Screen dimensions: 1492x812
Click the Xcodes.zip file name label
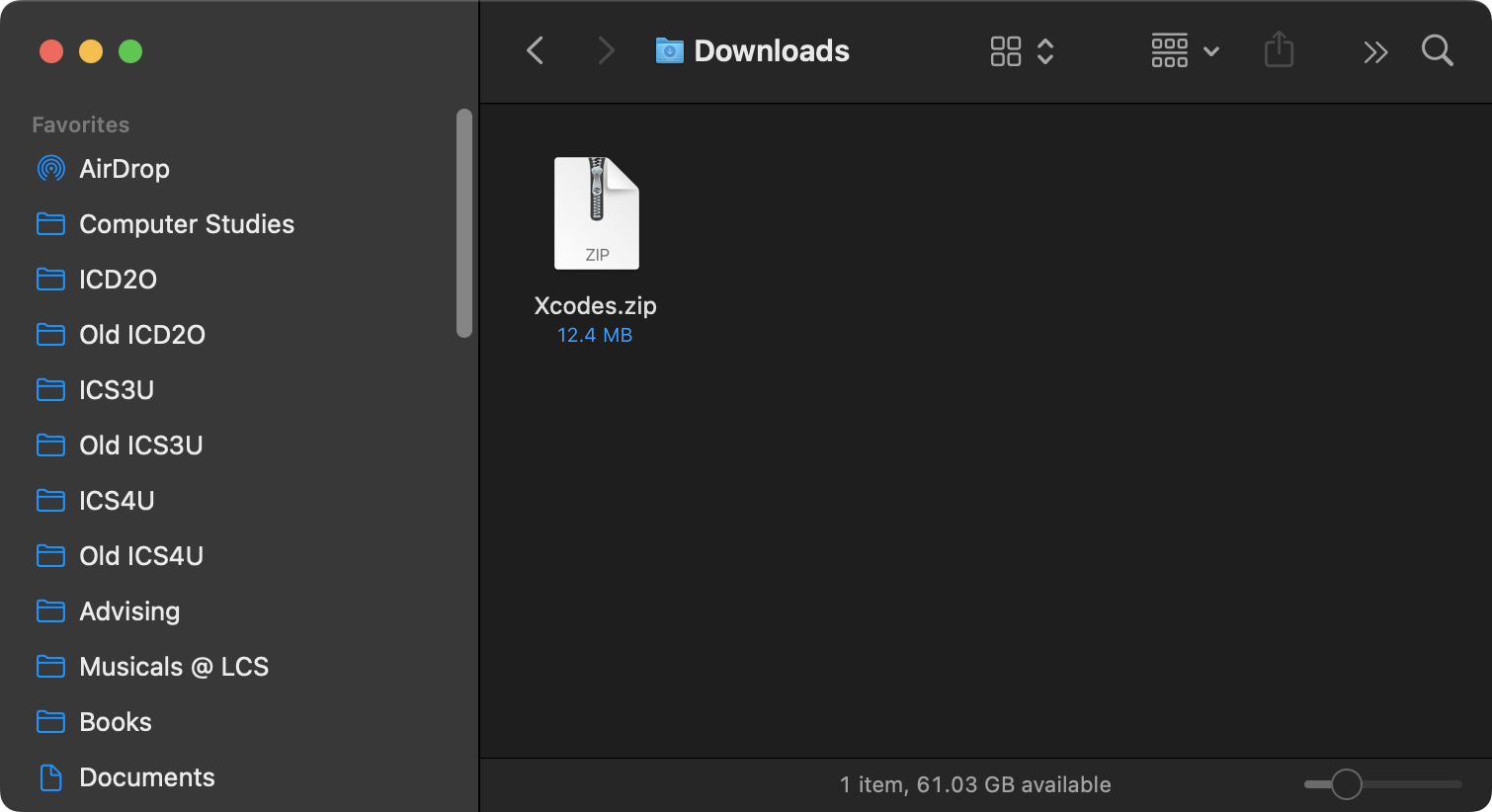click(x=595, y=305)
